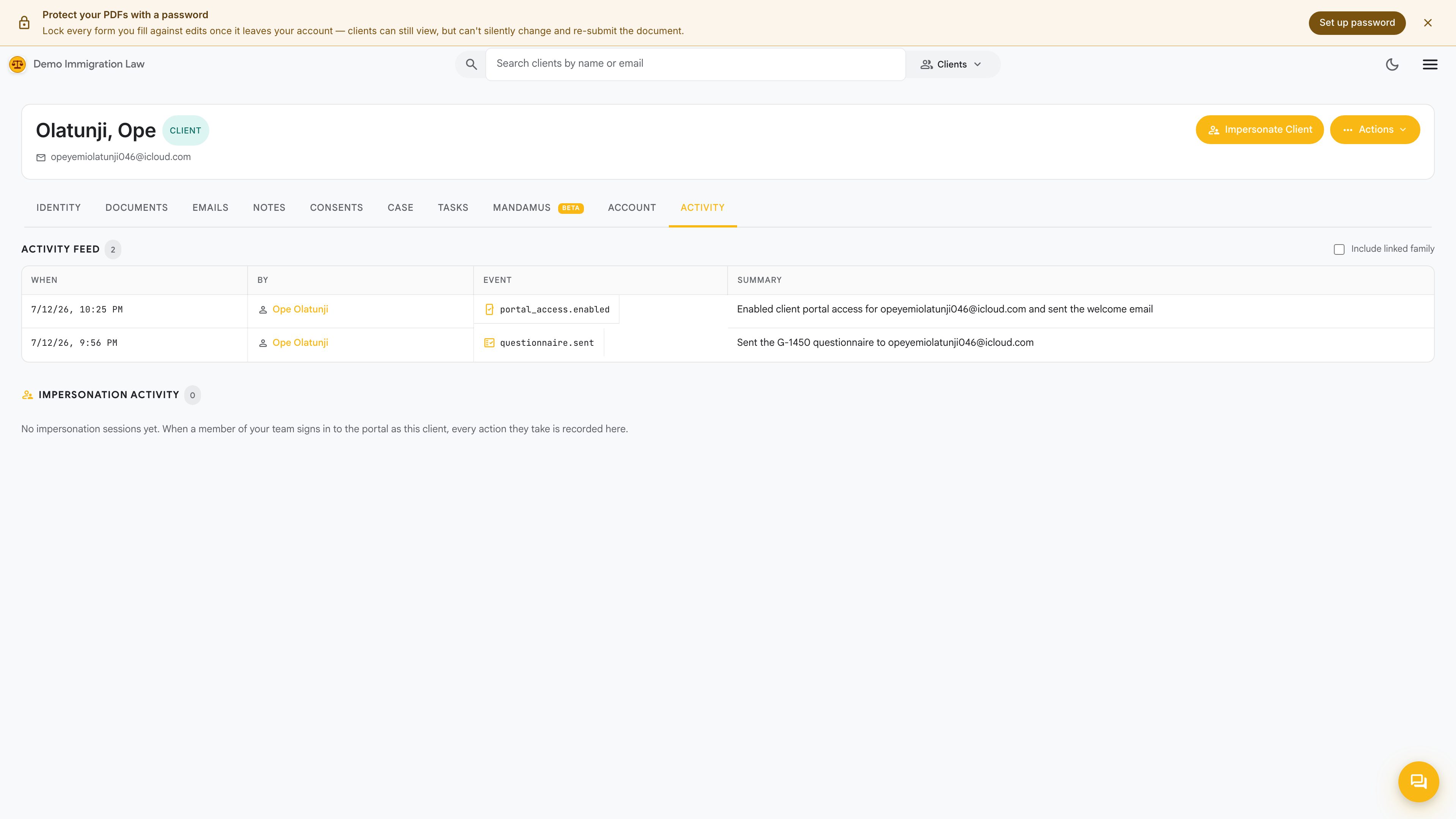Dismiss the password protection banner
This screenshot has height=819, width=1456.
(1428, 23)
